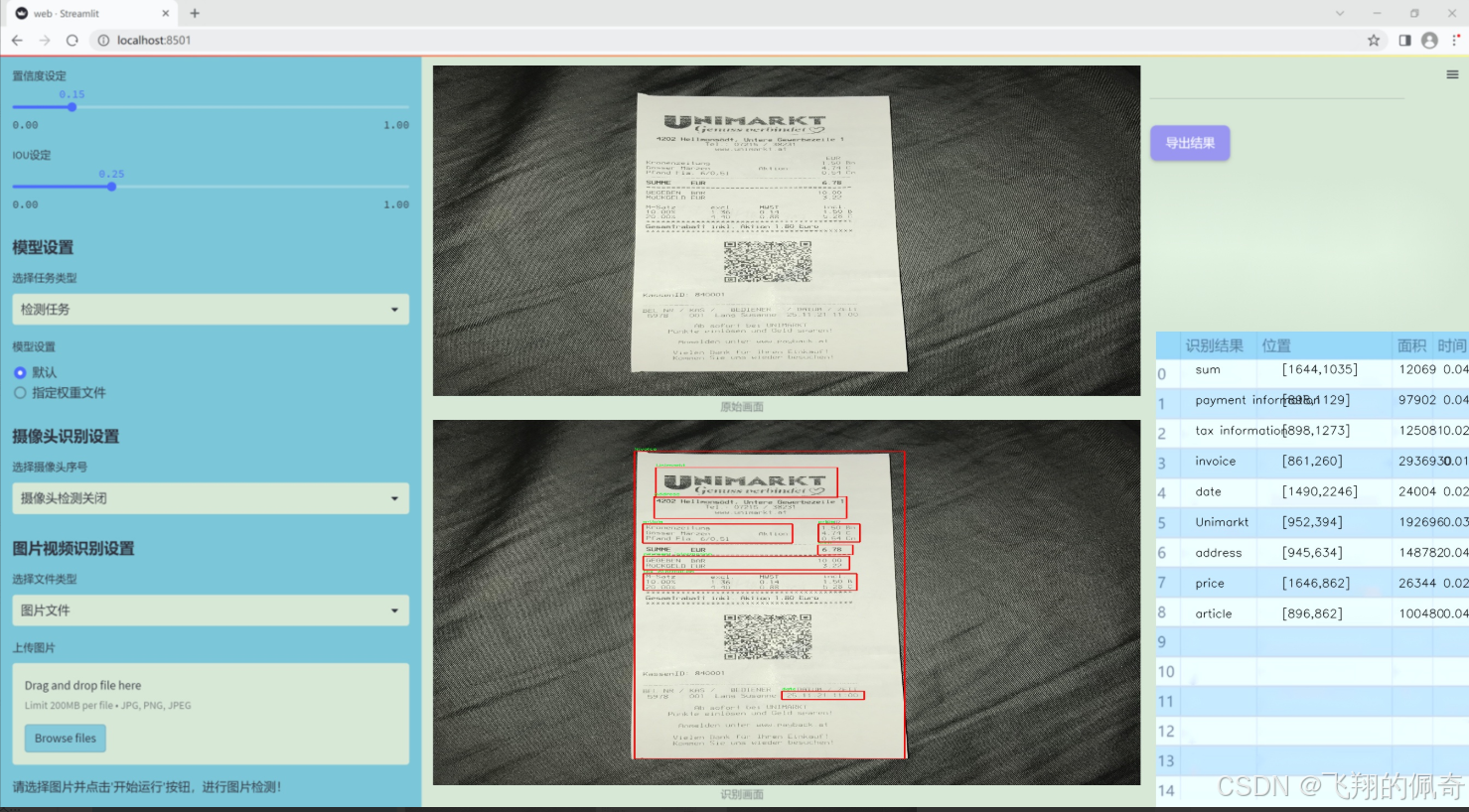Click row index 14 in results table
Image resolution: width=1469 pixels, height=812 pixels.
click(x=1167, y=791)
